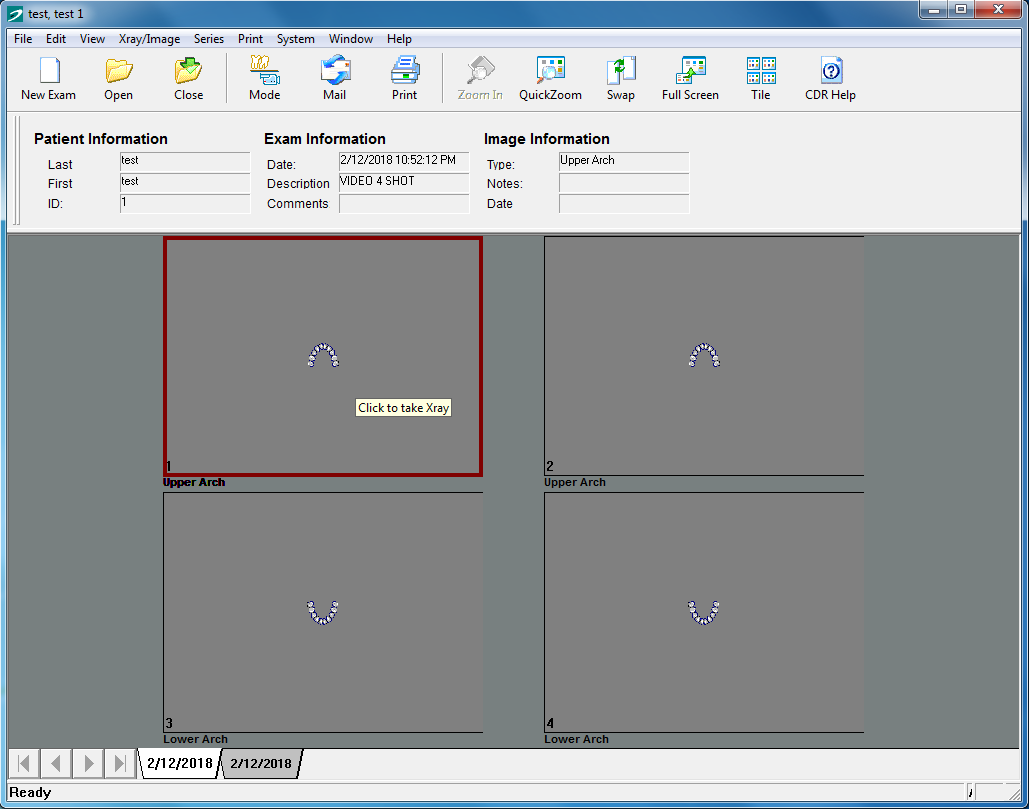
Task: Click the information panel gripper handle
Action: [16, 171]
